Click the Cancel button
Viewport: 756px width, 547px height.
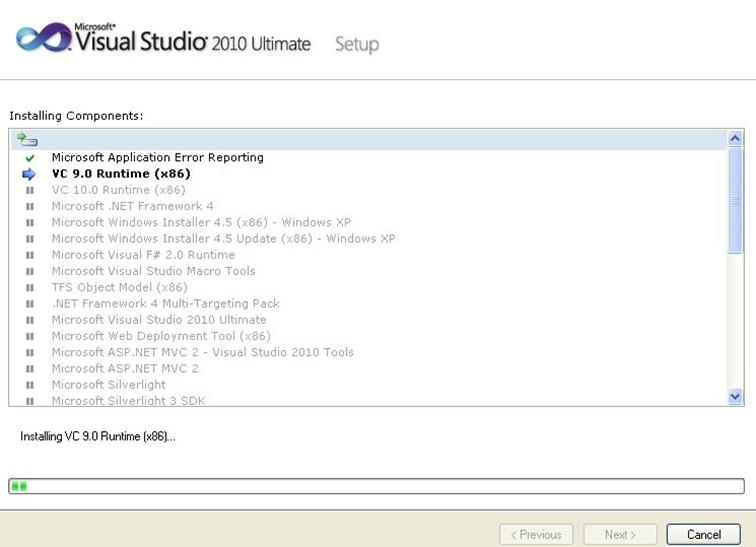coord(703,534)
